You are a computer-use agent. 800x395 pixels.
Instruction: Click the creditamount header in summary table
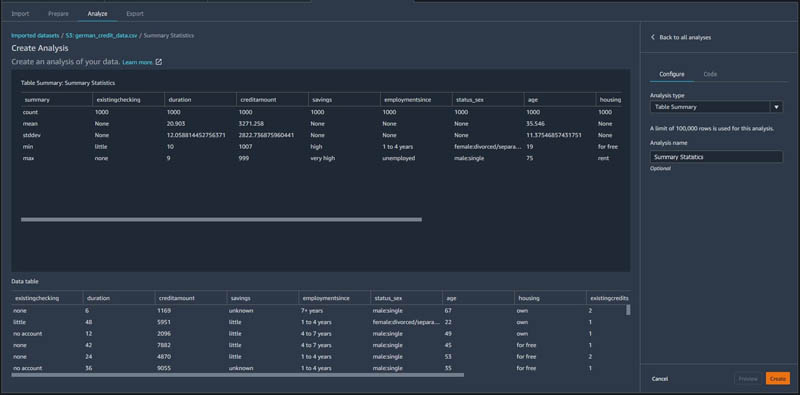click(x=258, y=100)
